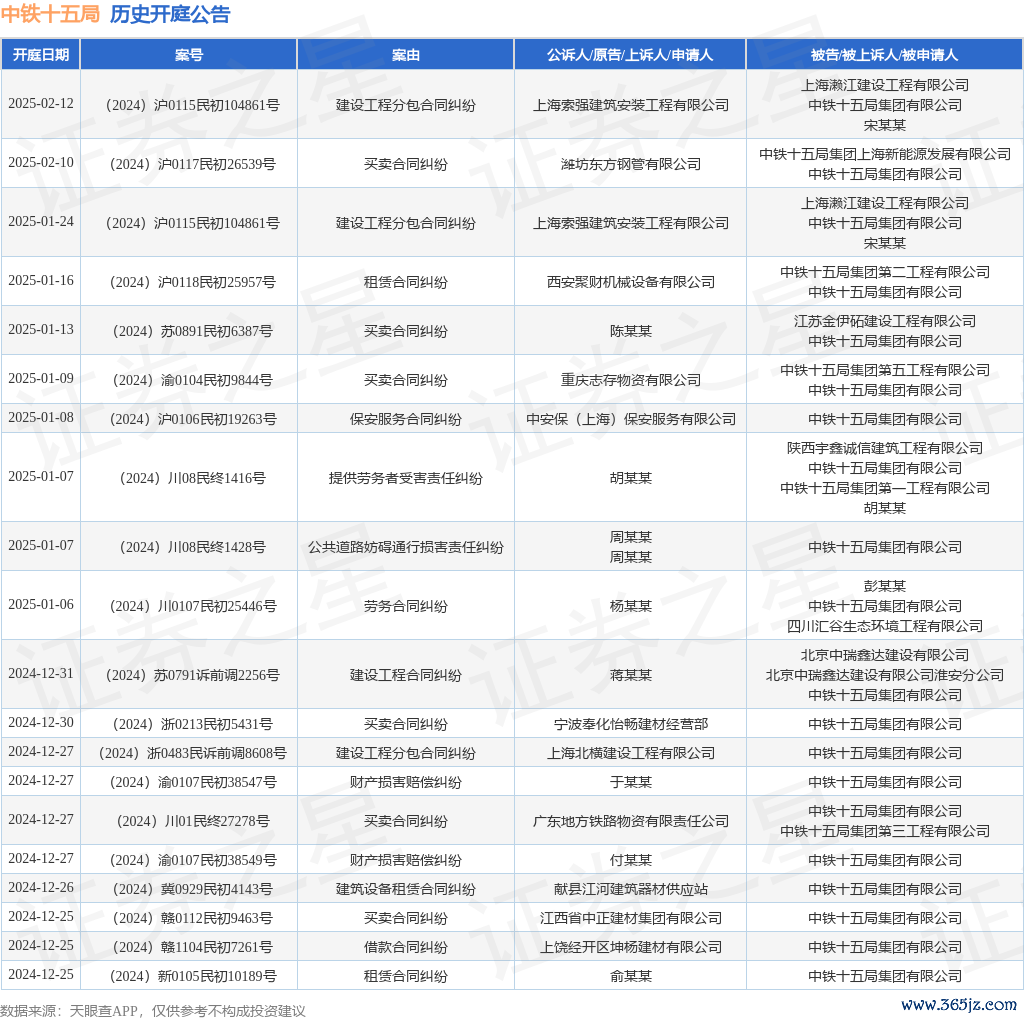Click case number '浙0213民初5431号'

click(216, 724)
